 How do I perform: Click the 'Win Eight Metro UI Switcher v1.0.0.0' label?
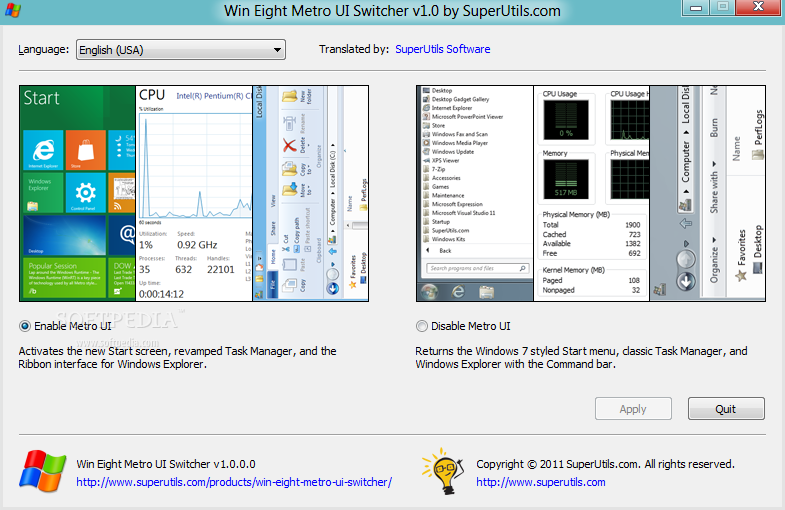(166, 464)
